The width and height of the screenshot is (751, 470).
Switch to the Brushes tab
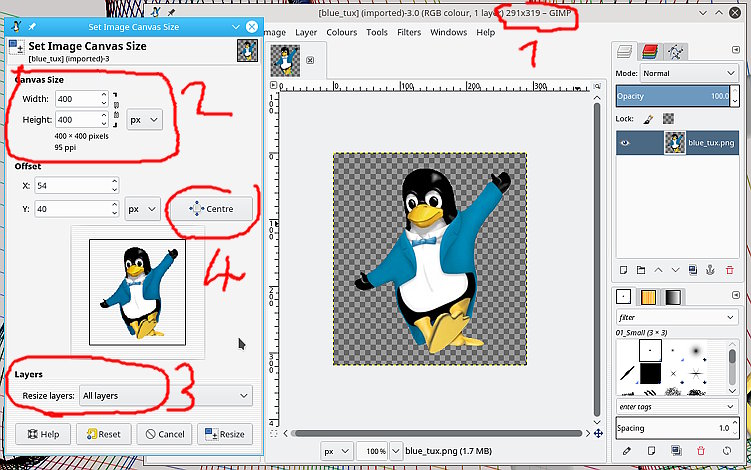(x=624, y=297)
